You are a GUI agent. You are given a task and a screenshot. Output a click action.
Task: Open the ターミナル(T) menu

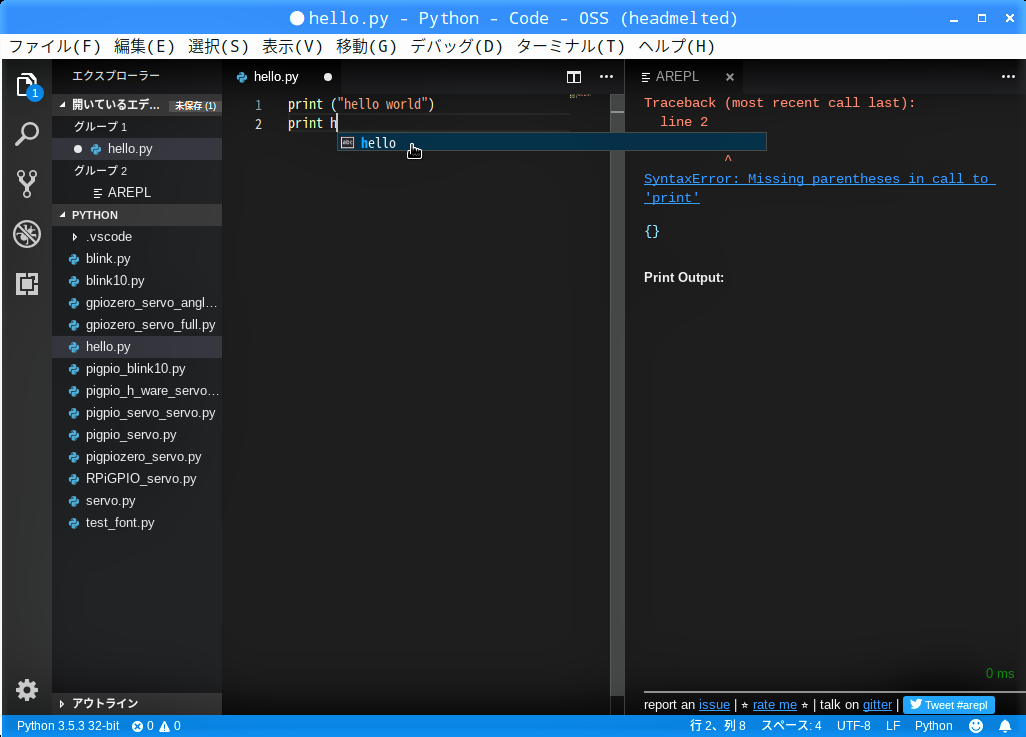pyautogui.click(x=571, y=46)
